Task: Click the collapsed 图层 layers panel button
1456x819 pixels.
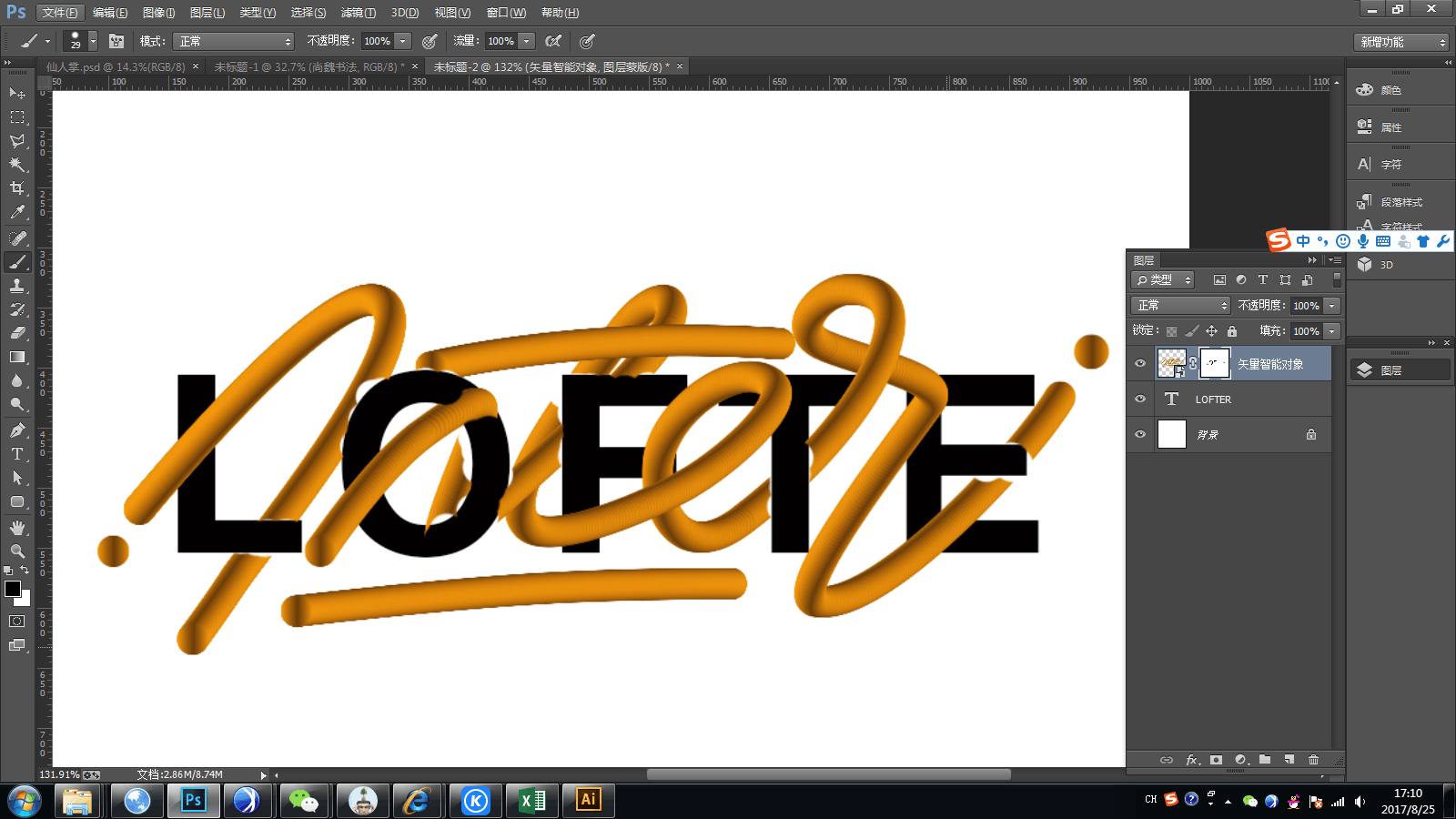Action: (1400, 370)
